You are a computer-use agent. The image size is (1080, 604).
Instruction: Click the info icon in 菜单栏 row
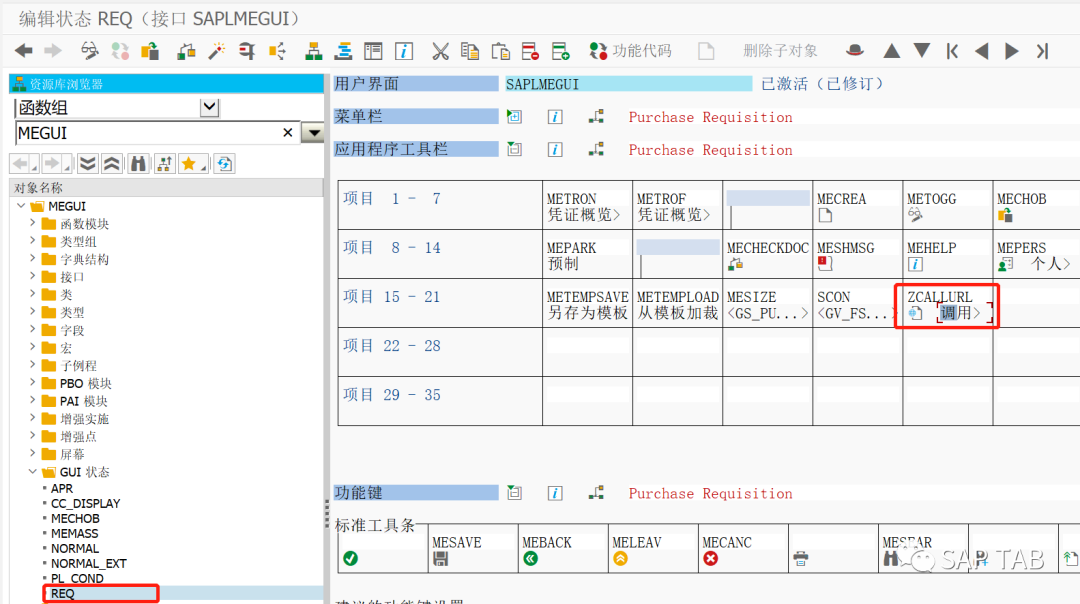[x=555, y=117]
